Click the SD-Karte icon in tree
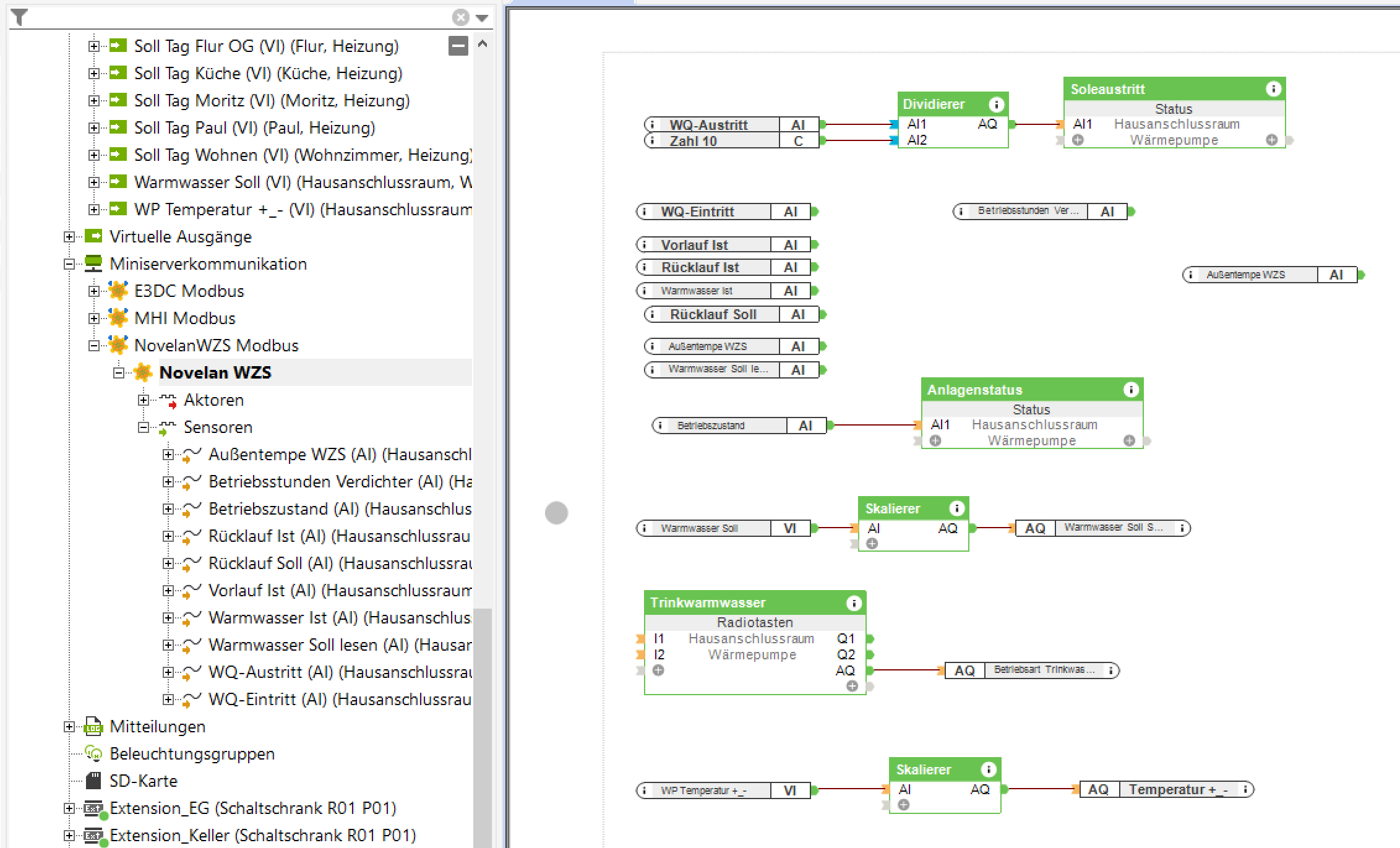Viewport: 1400px width, 848px height. click(x=93, y=781)
